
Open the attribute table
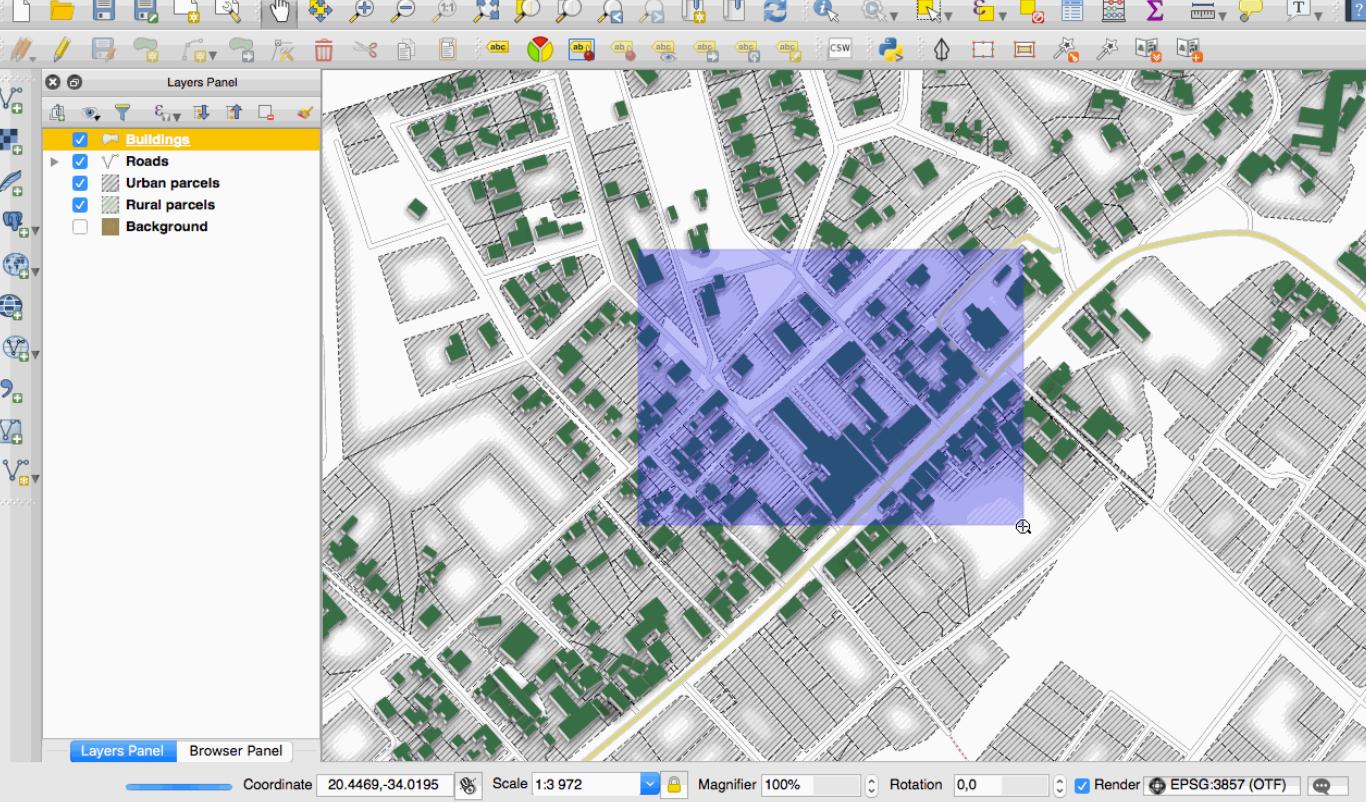click(1072, 11)
